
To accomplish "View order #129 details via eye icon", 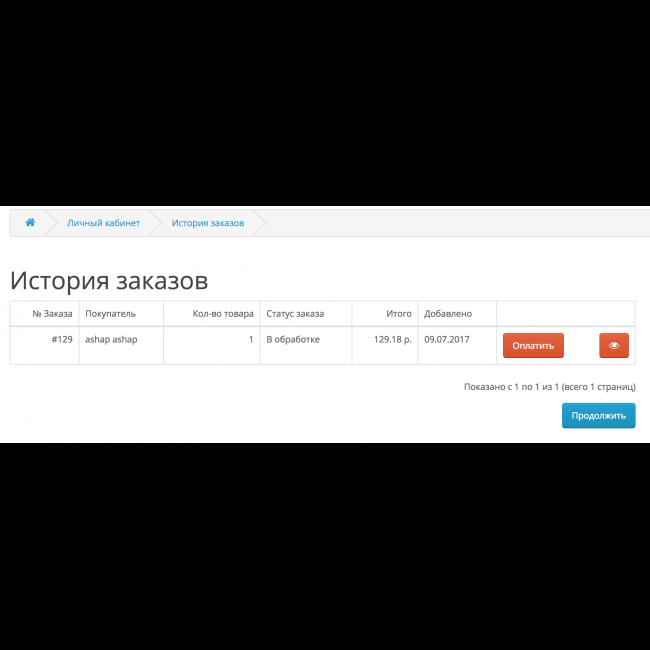I will [x=614, y=345].
